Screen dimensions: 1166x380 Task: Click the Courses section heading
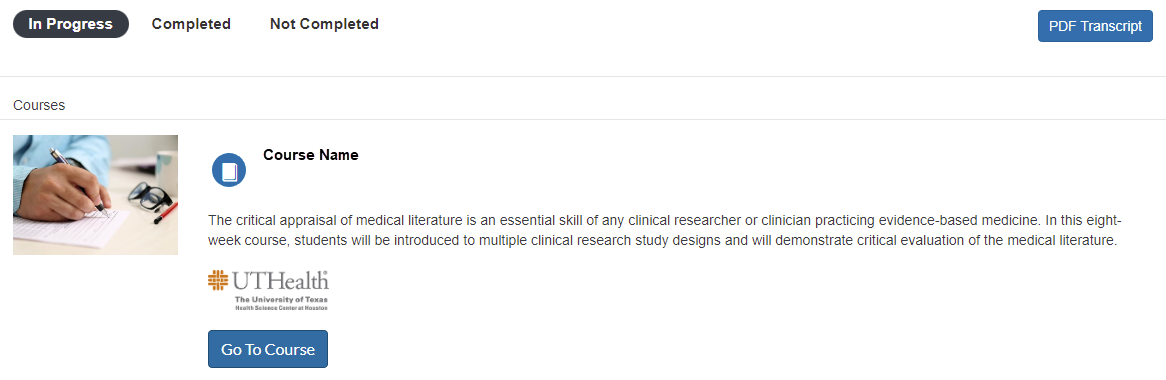39,105
